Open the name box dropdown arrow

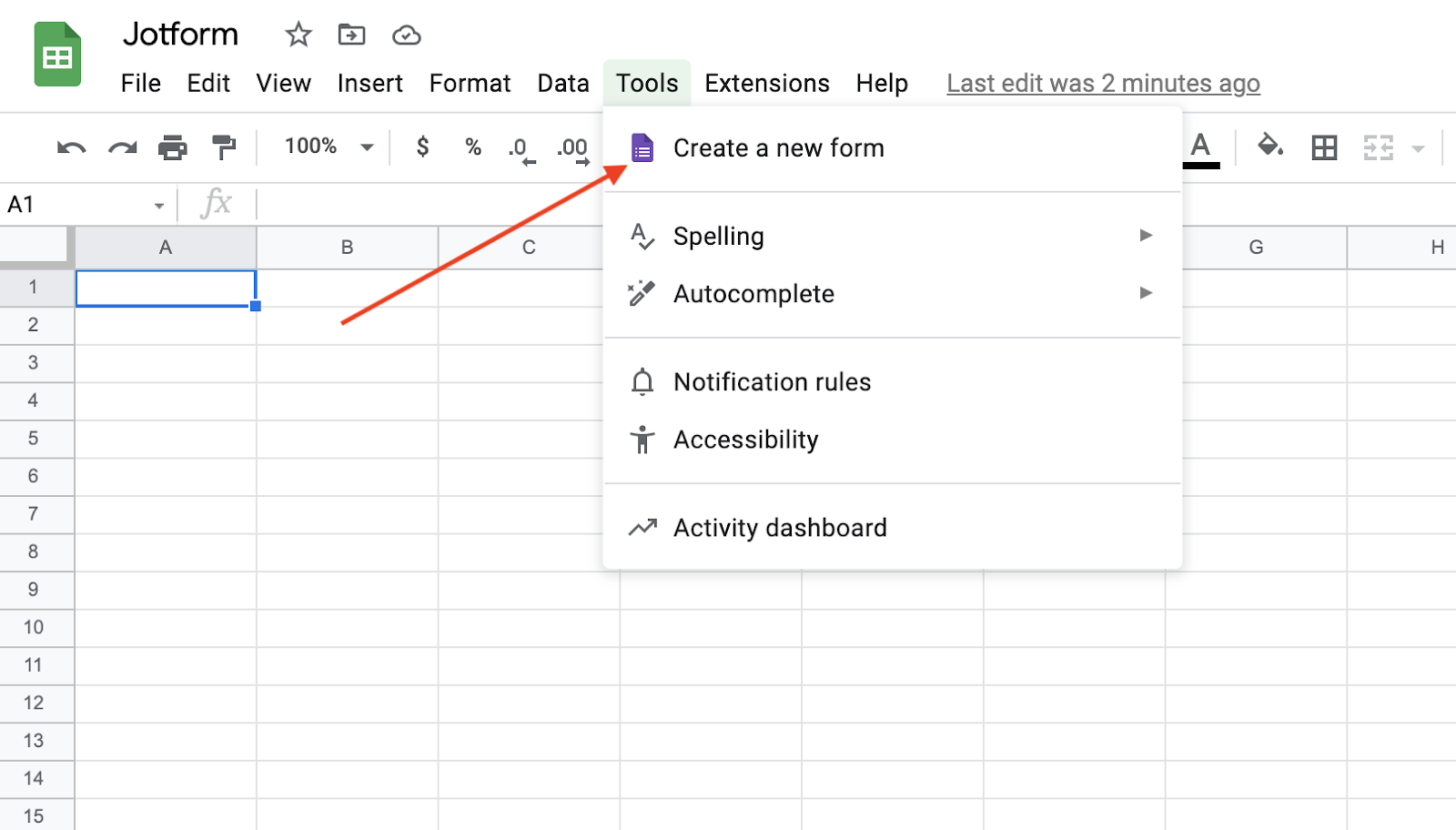(x=159, y=206)
